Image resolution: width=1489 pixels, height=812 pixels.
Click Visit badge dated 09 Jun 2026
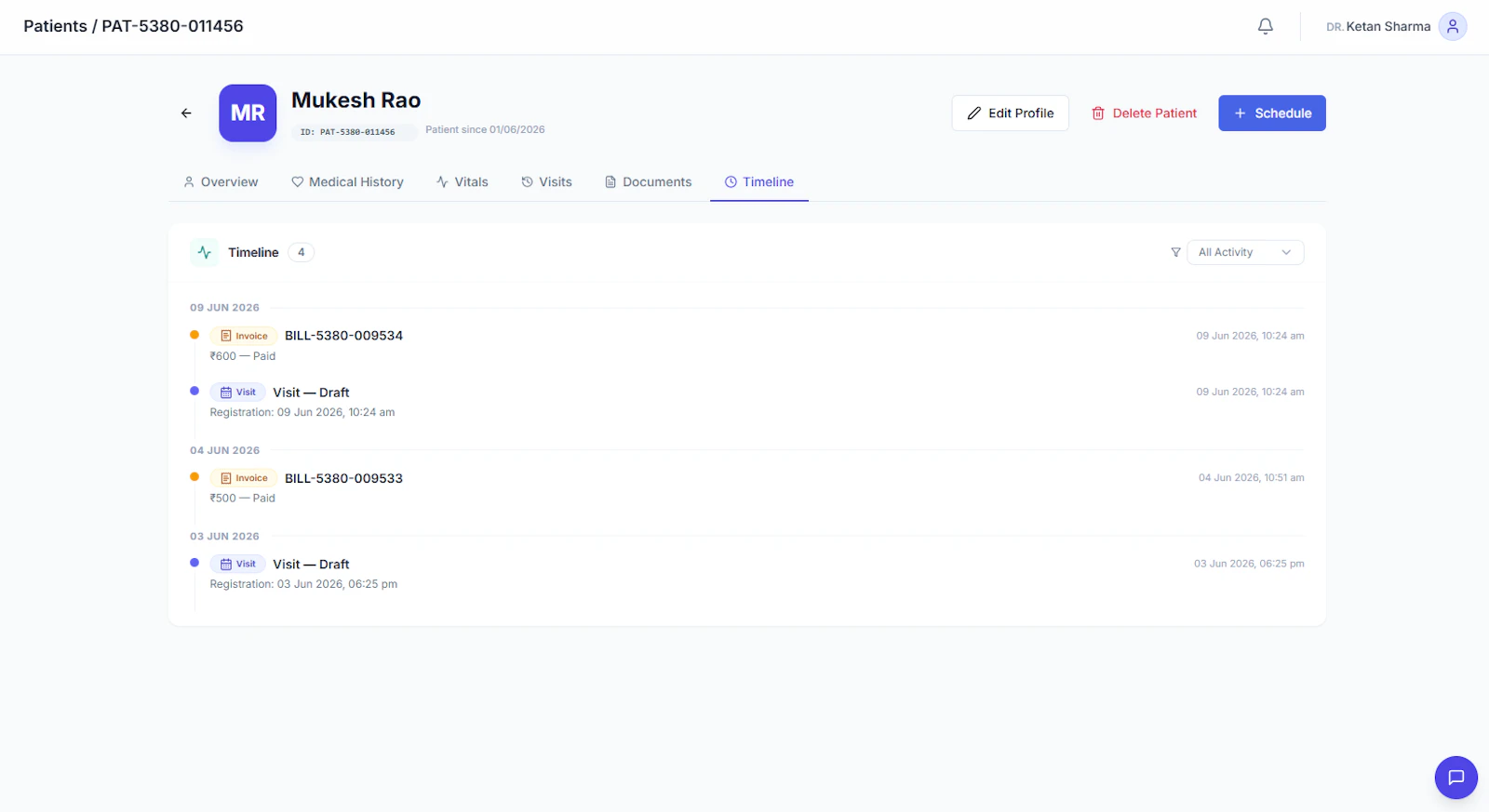(237, 393)
